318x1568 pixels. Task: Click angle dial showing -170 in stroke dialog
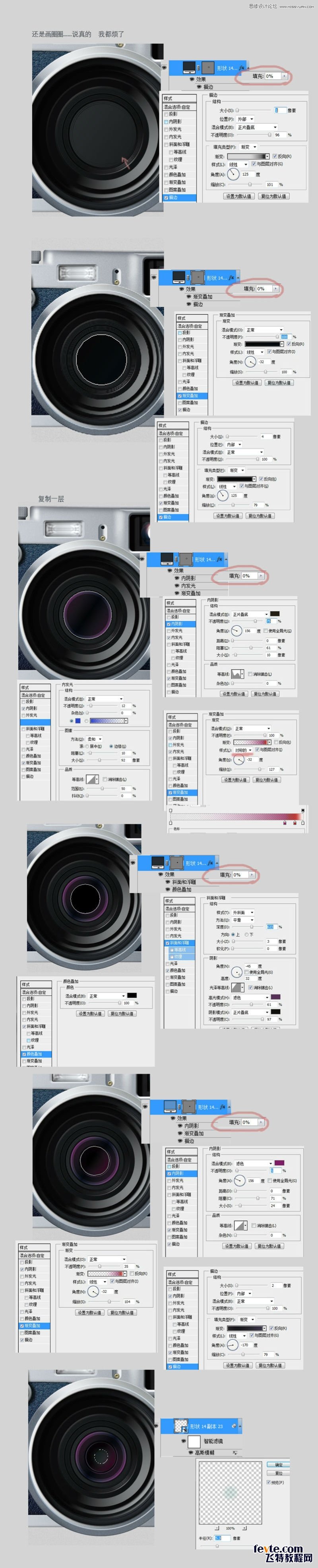coord(232,1344)
